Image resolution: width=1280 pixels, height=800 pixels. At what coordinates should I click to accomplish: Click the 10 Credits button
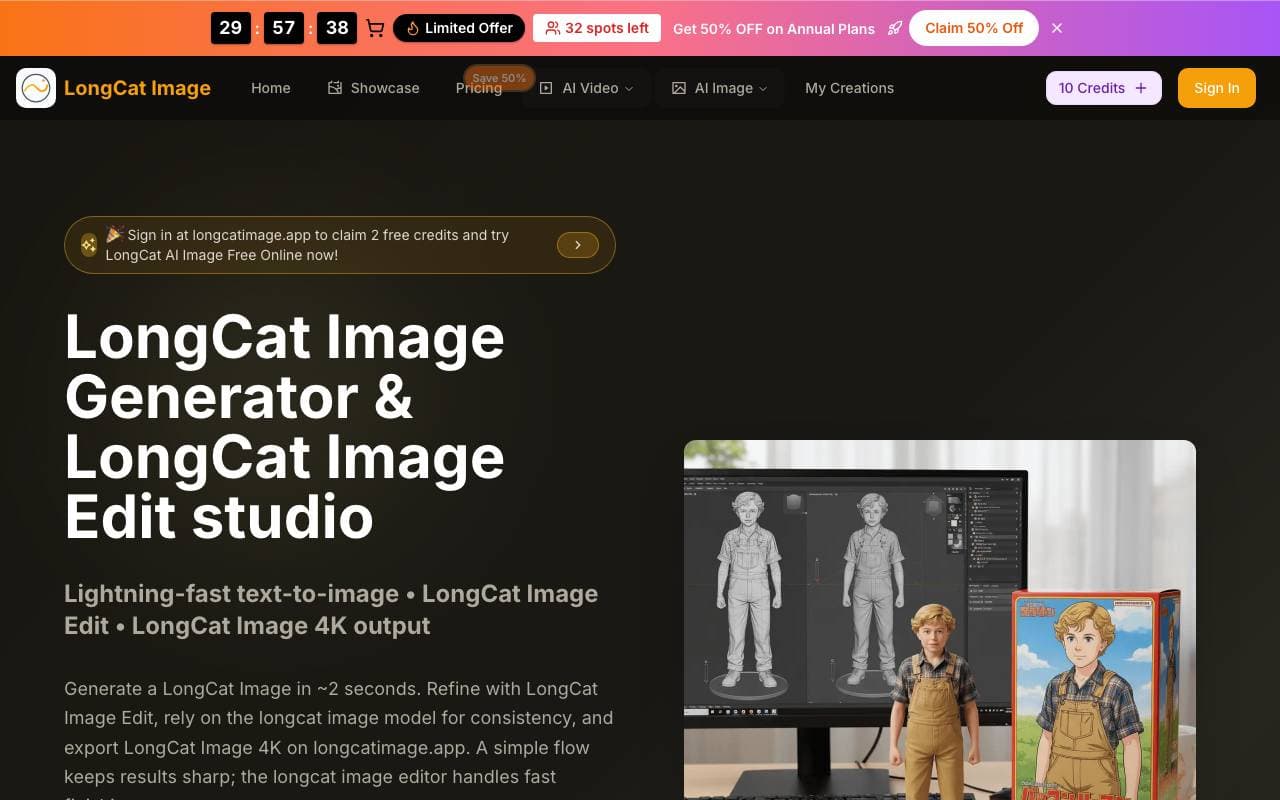pyautogui.click(x=1103, y=88)
